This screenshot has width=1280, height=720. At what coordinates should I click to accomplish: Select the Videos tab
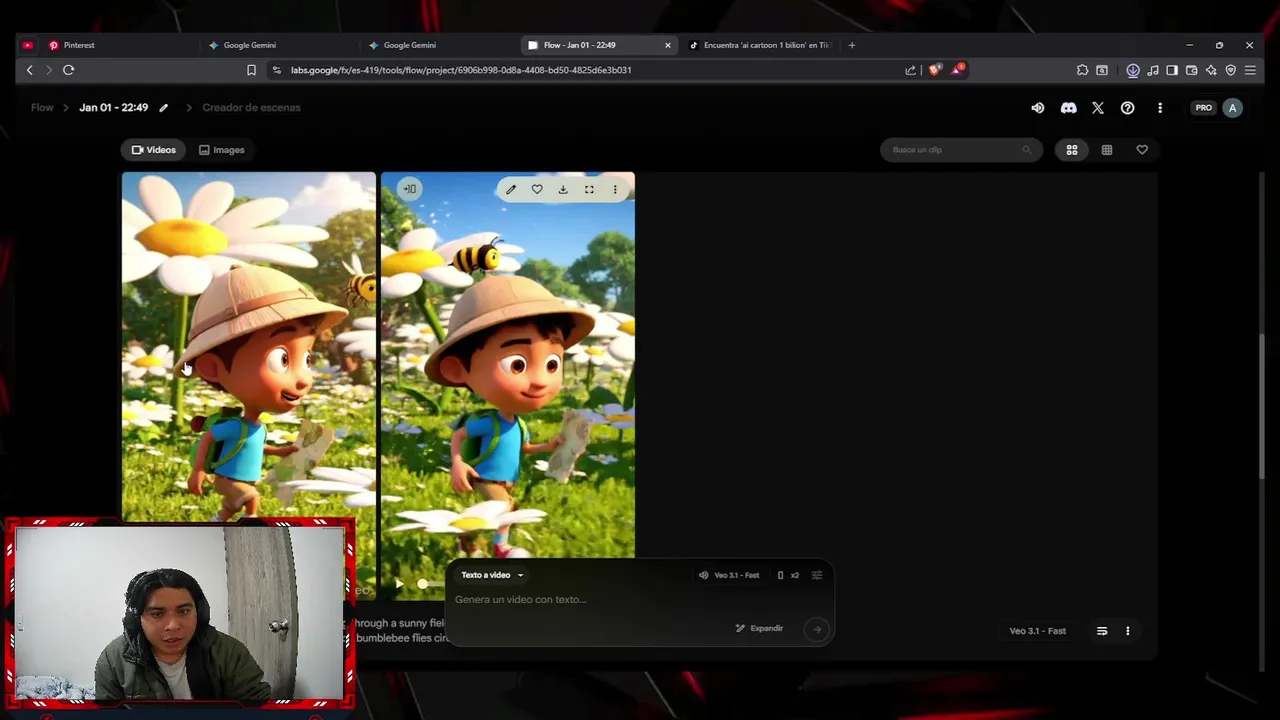(154, 150)
